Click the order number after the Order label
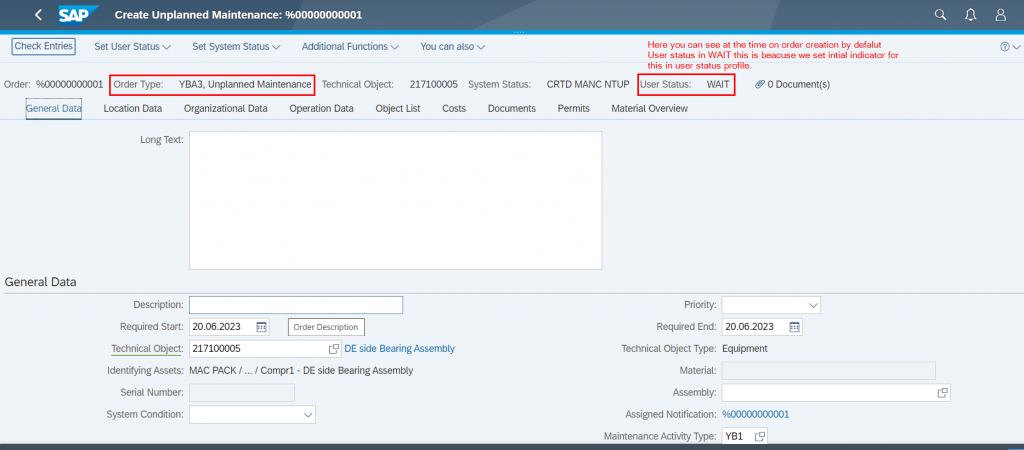1024x450 pixels. 69,84
